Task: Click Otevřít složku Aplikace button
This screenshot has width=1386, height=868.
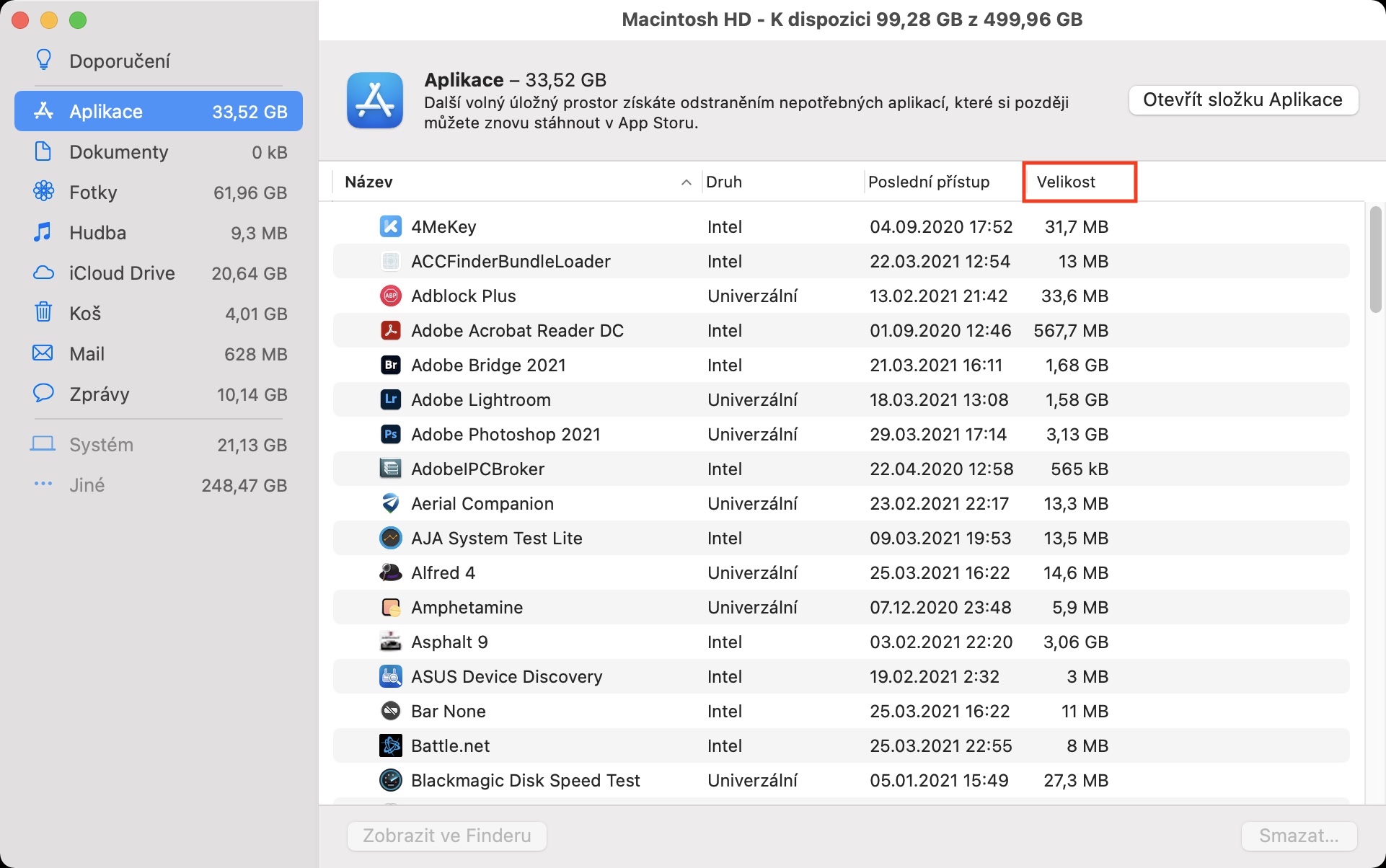Action: [1242, 99]
